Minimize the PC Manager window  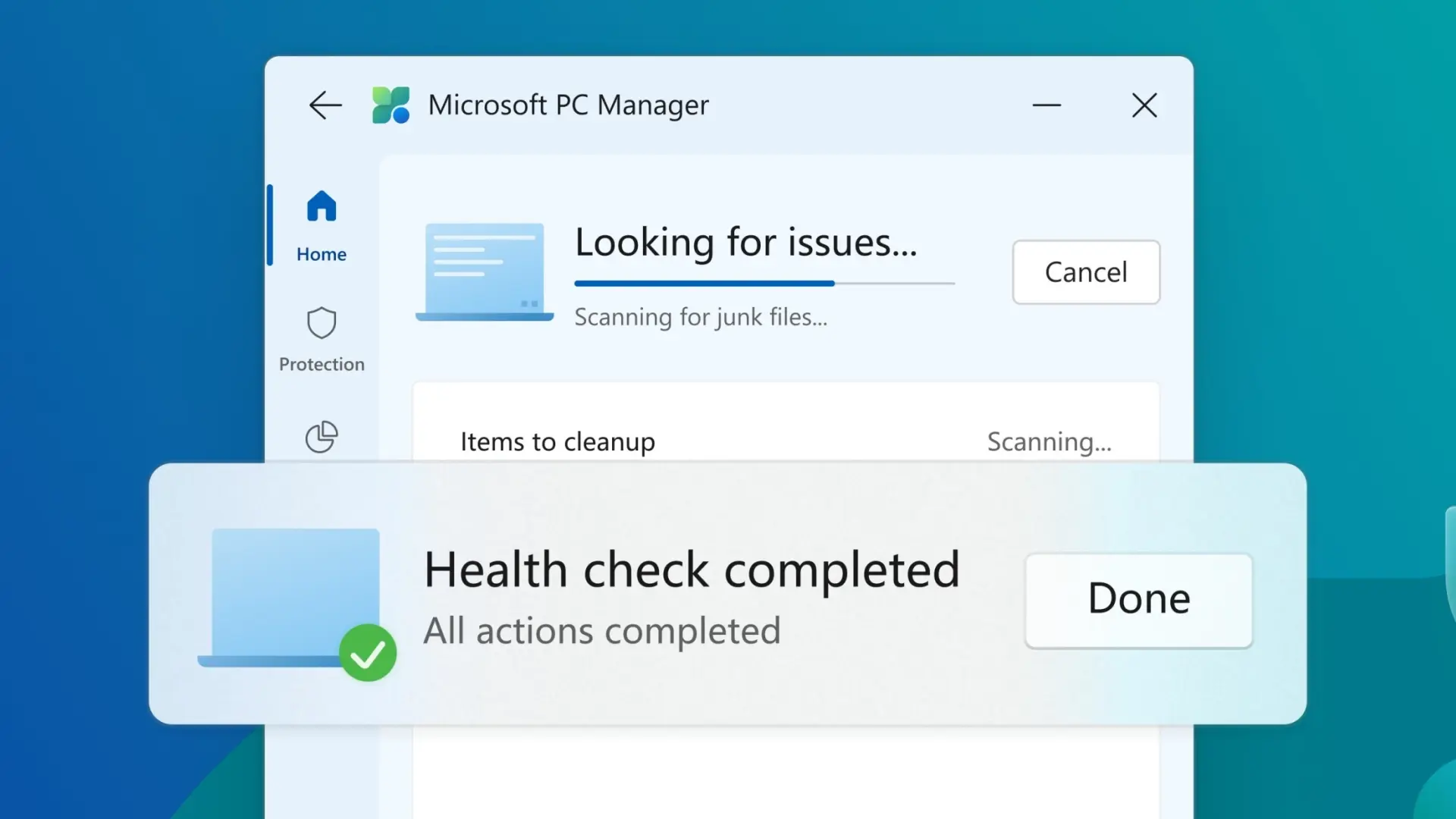[1046, 105]
